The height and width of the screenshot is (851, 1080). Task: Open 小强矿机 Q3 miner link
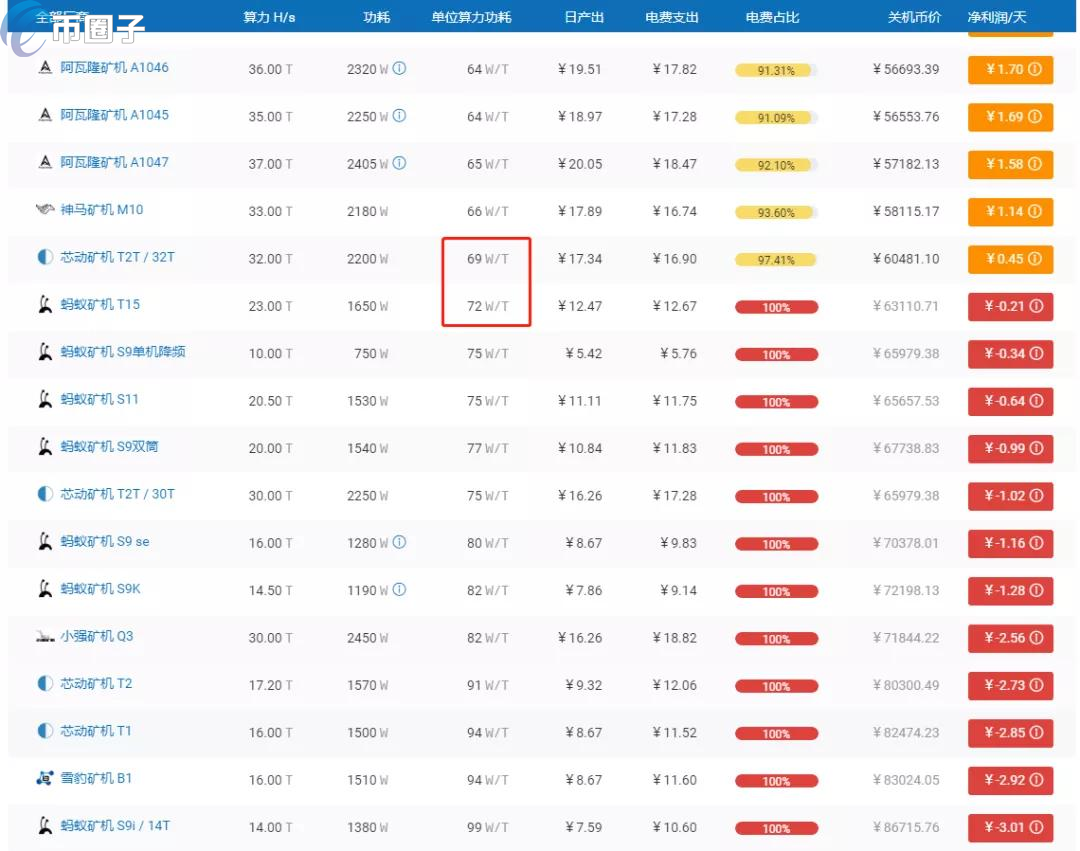pos(97,636)
